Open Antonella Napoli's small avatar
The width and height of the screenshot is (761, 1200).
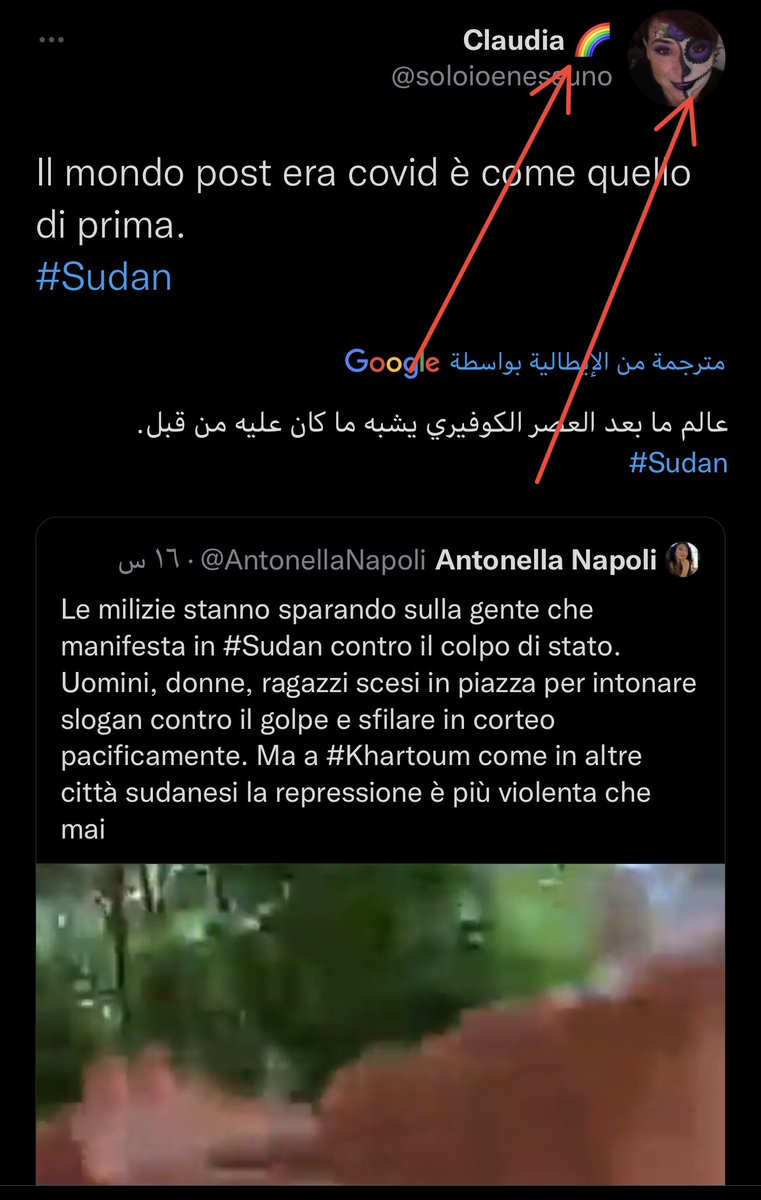point(681,562)
